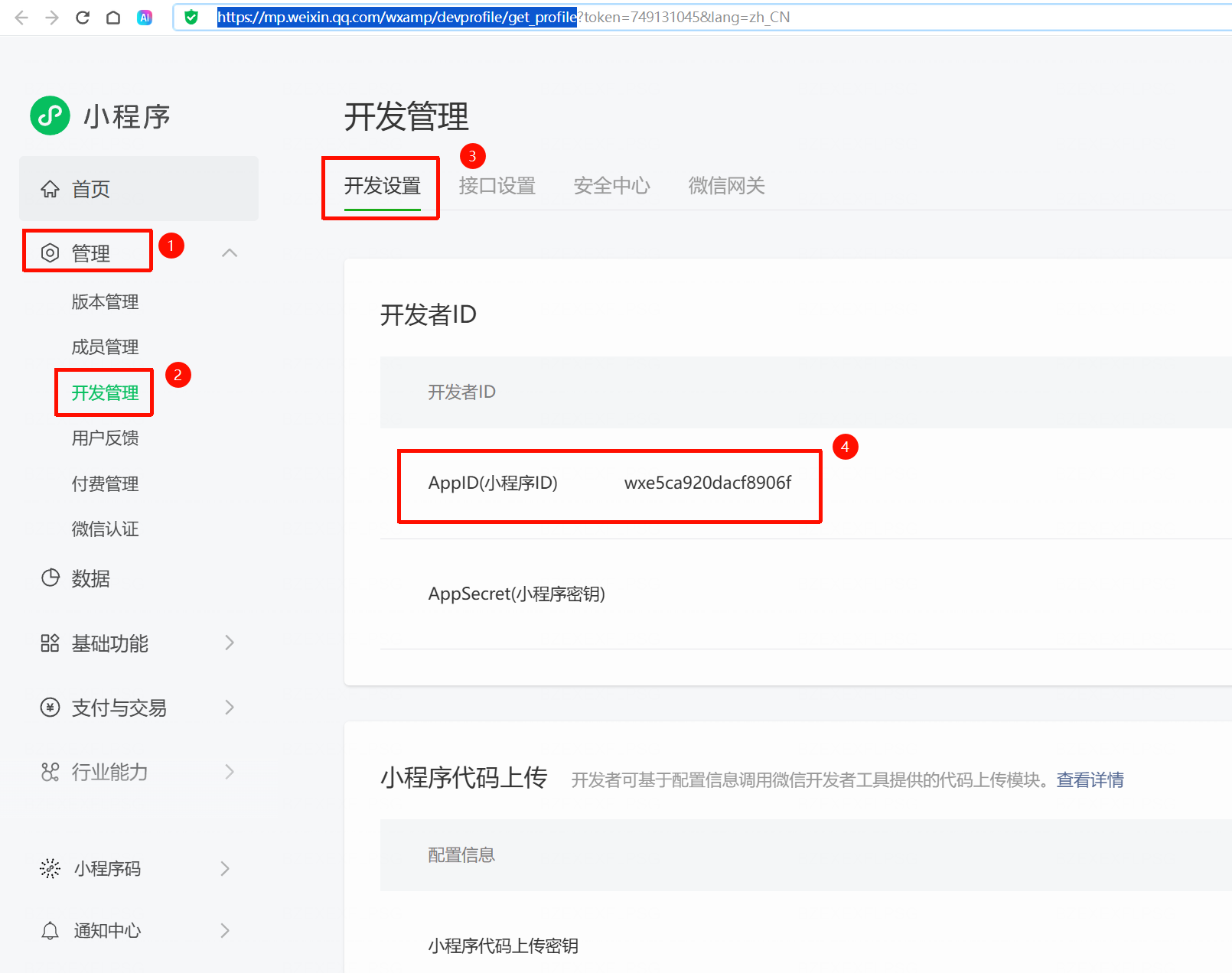This screenshot has width=1232, height=973.
Task: Open 成员管理 in the sidebar
Action: point(105,347)
